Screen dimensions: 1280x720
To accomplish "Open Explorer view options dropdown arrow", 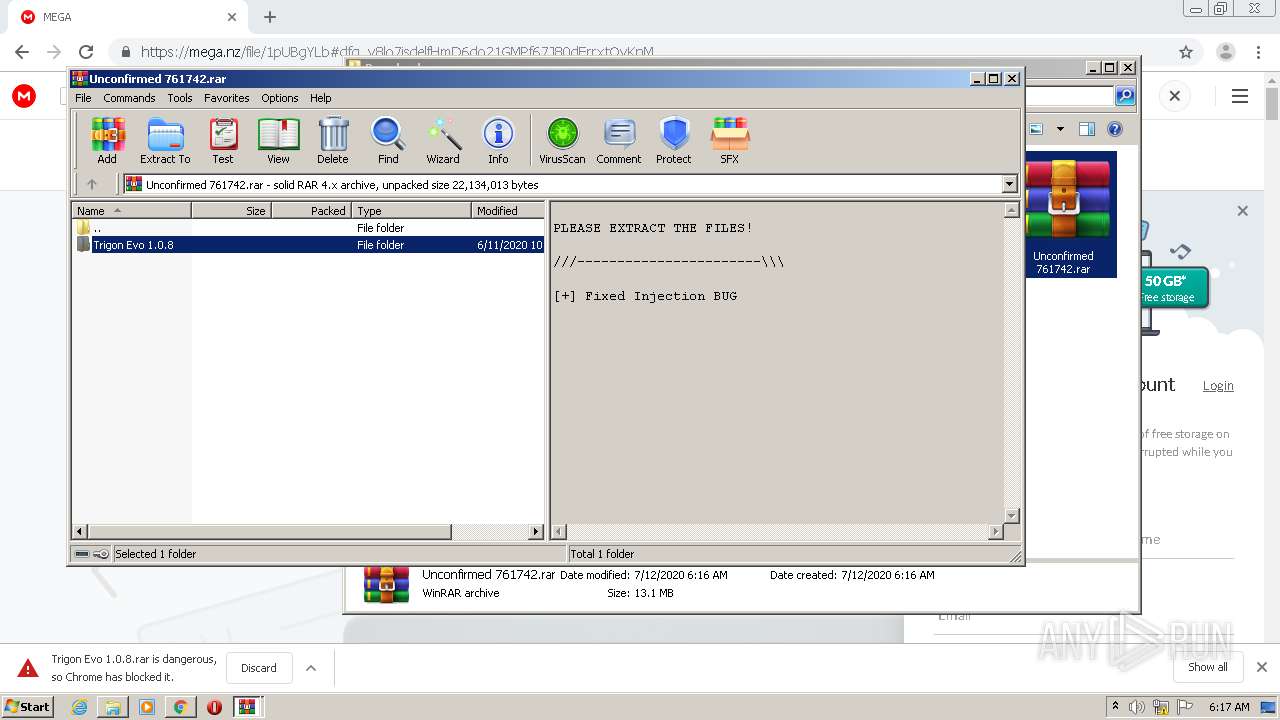I will [1060, 129].
